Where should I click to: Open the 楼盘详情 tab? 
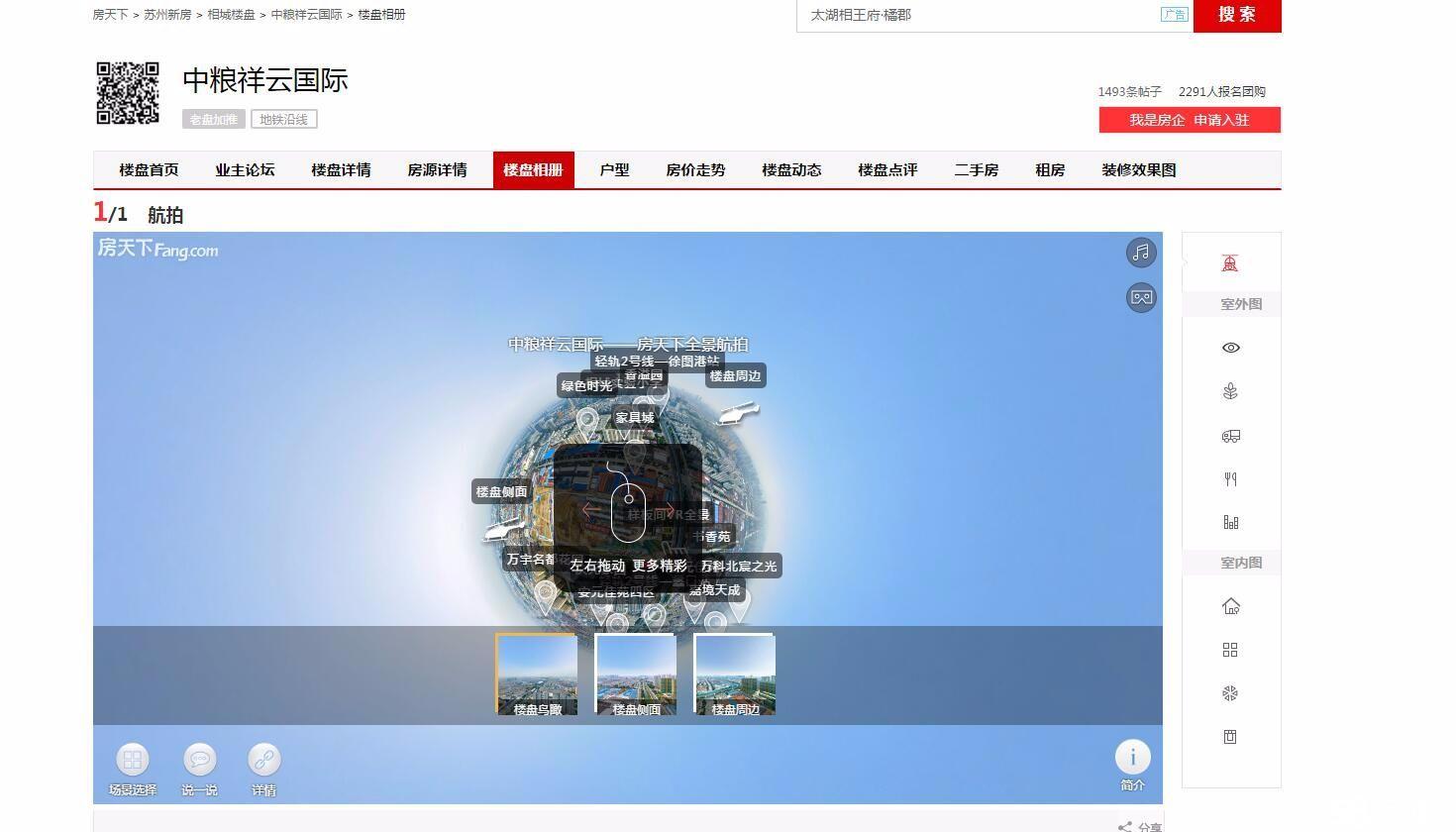341,169
